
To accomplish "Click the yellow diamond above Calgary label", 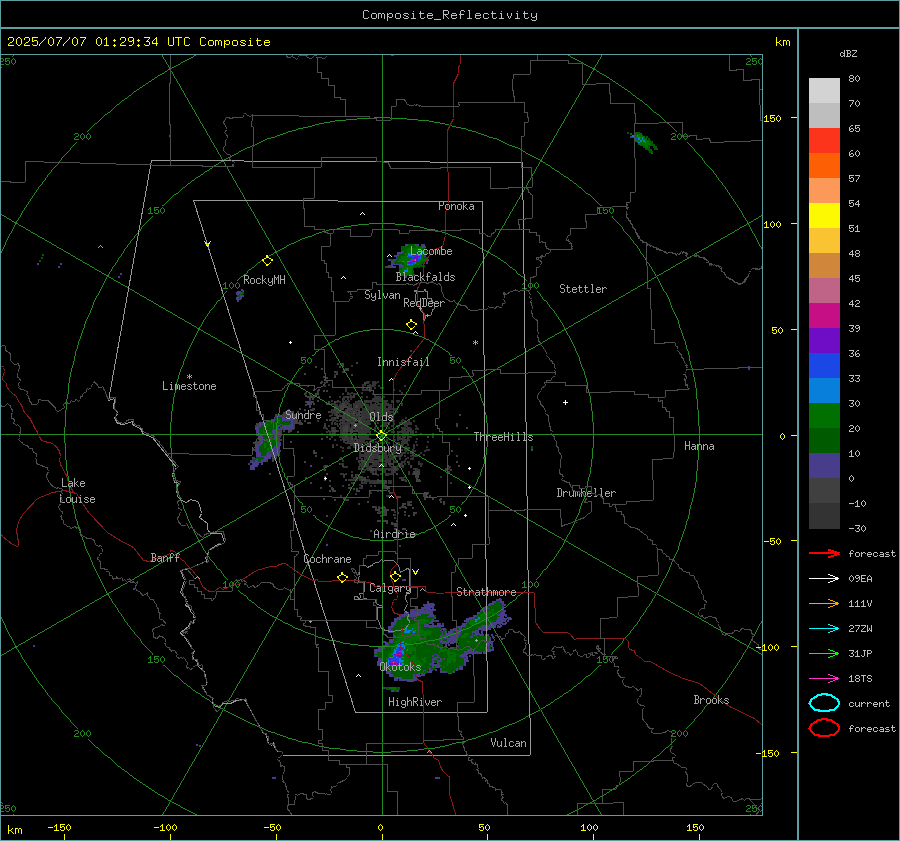I will tap(395, 576).
